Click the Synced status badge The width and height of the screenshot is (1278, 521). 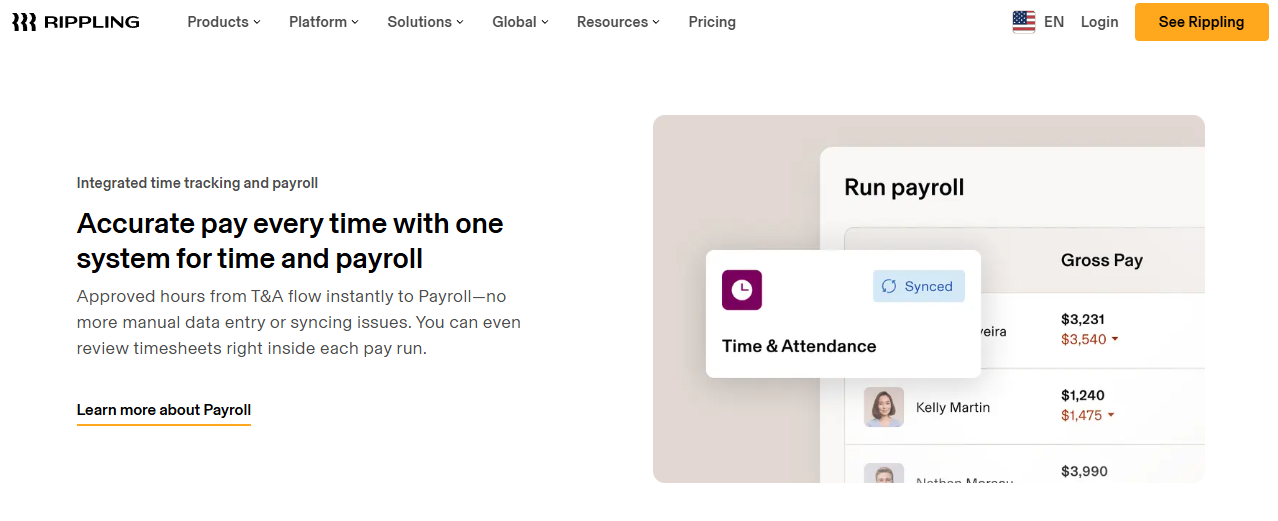pos(919,286)
